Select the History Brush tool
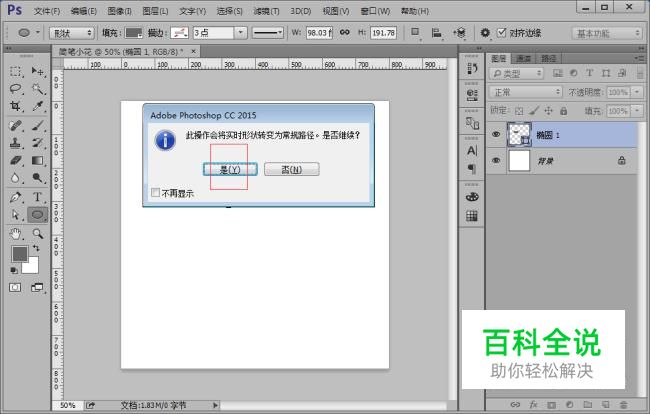The height and width of the screenshot is (414, 650). coord(38,143)
